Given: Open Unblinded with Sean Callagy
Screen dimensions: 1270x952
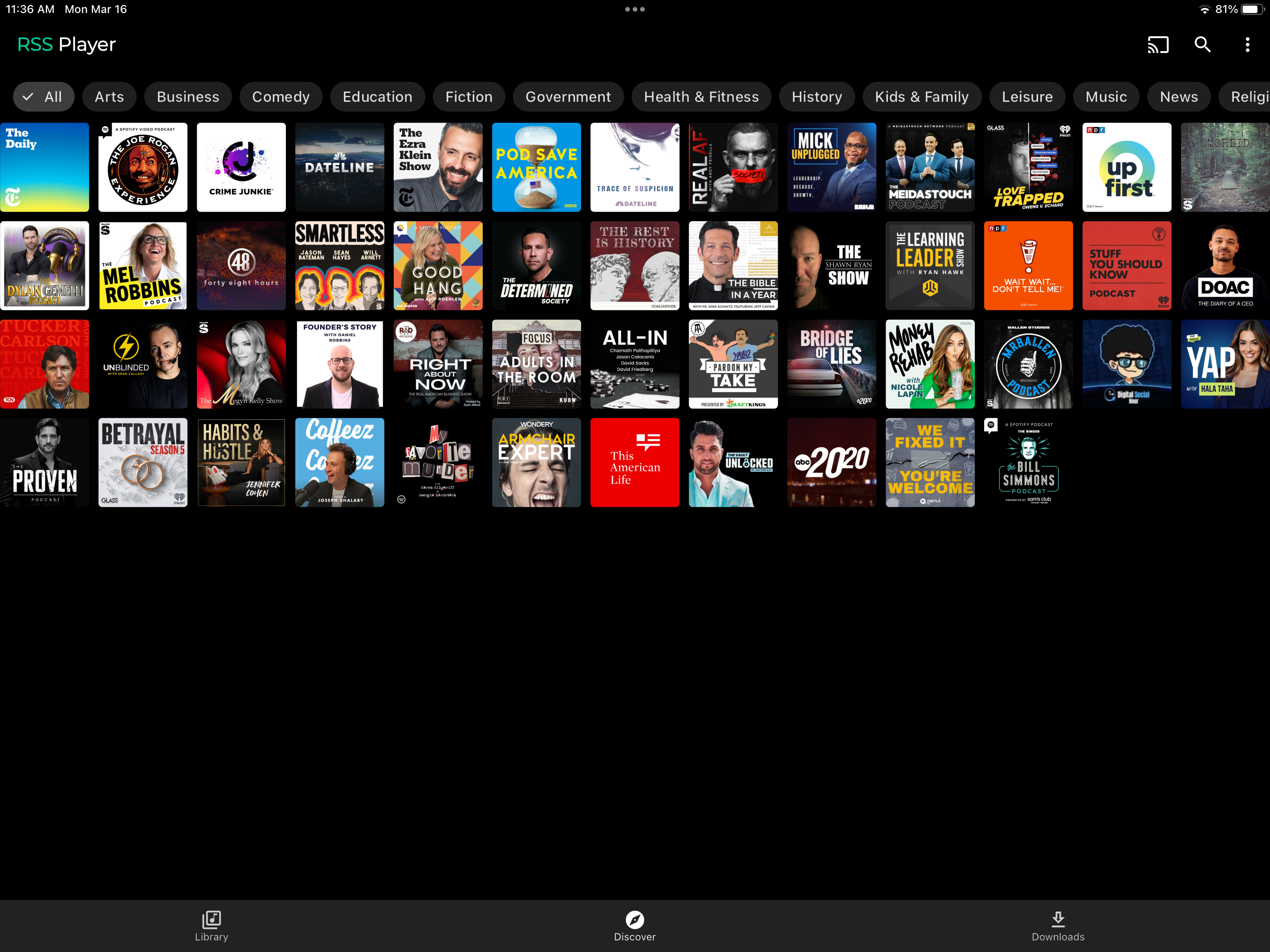Looking at the screenshot, I should click(143, 364).
